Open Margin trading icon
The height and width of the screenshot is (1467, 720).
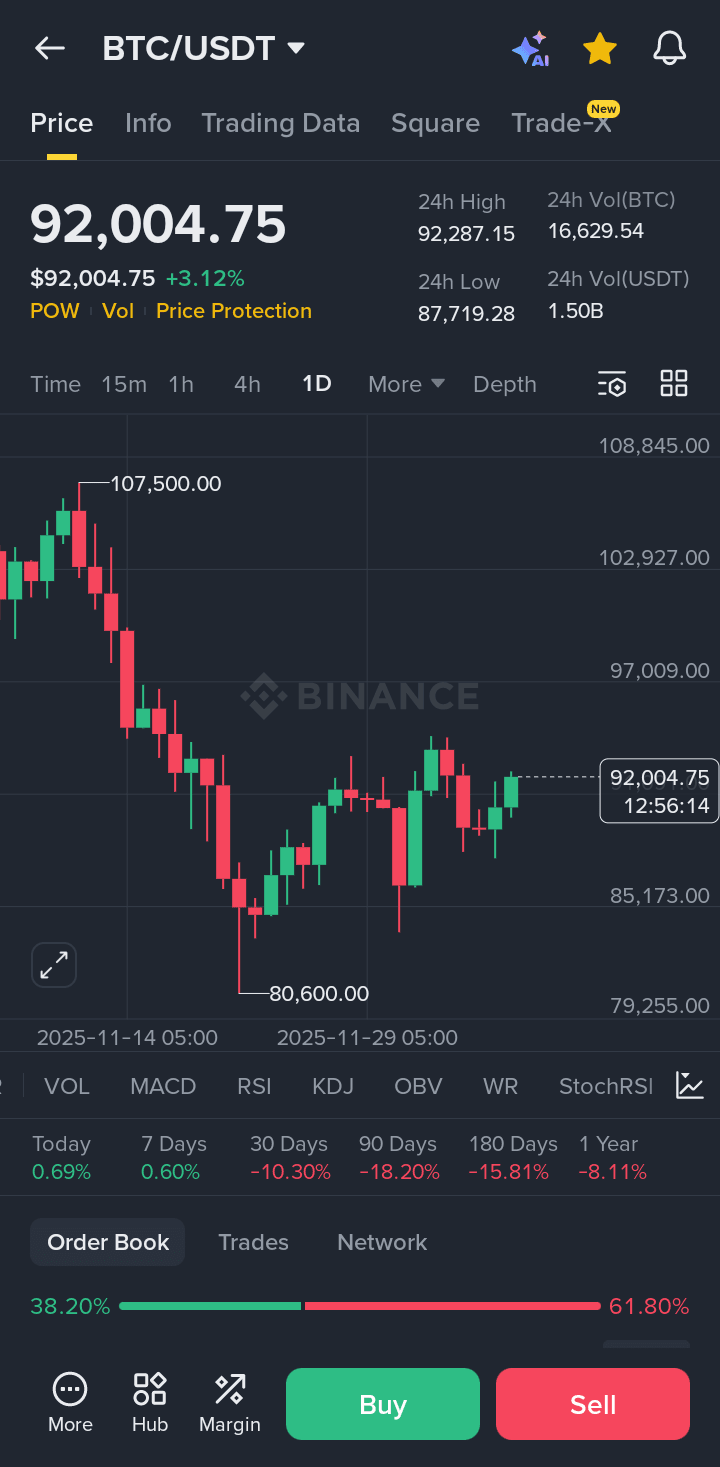coord(230,1403)
